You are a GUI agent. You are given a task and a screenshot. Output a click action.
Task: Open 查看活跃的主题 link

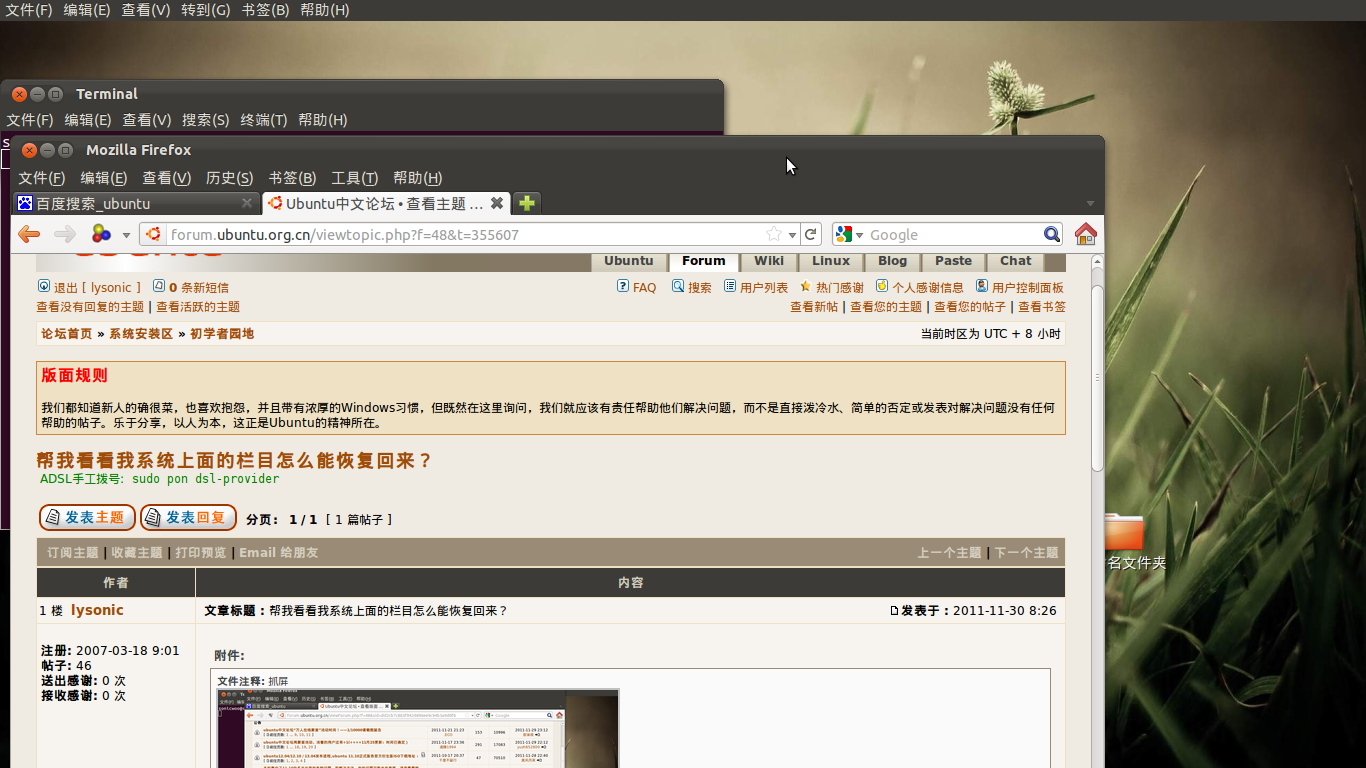point(198,307)
